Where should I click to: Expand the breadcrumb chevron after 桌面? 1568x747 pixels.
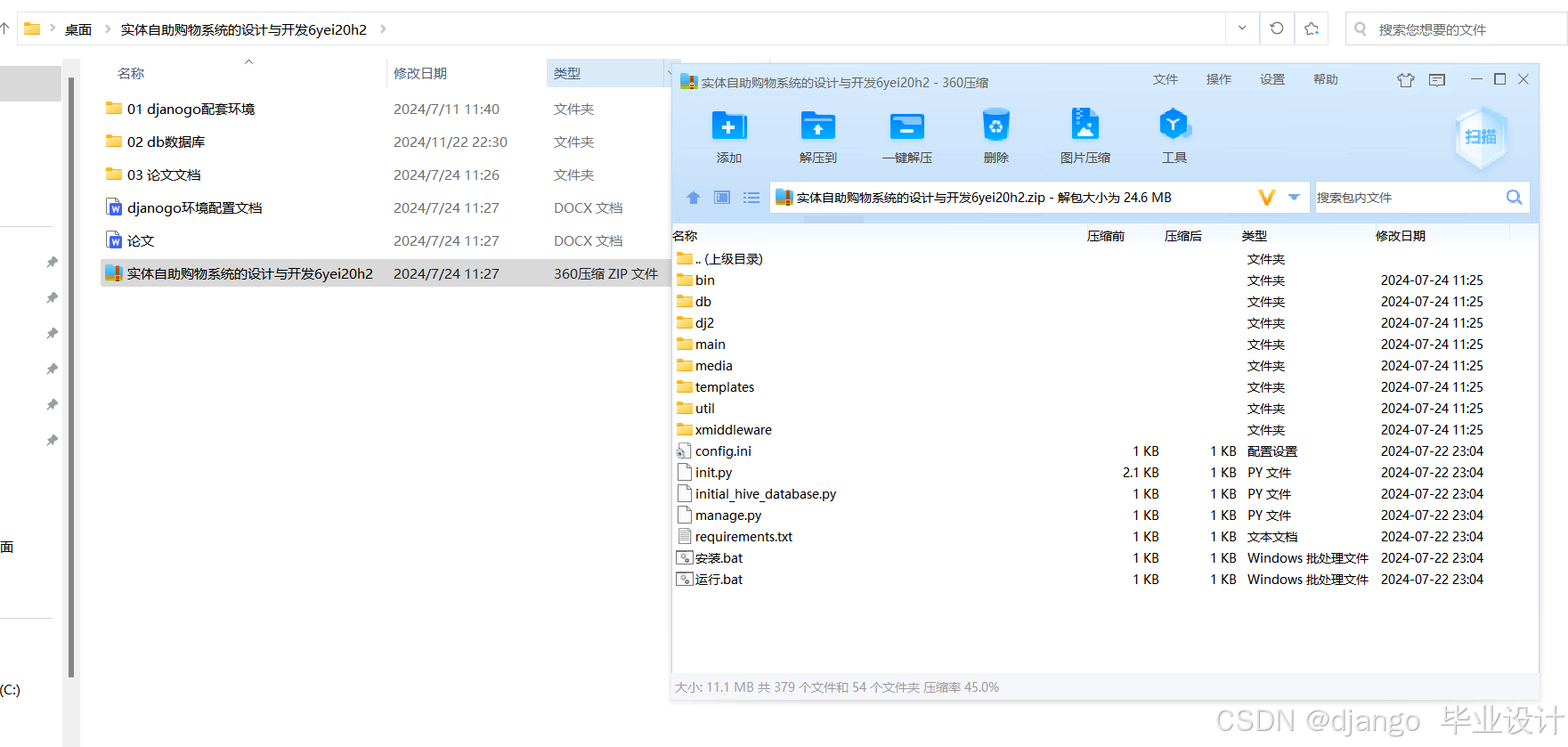tap(108, 29)
